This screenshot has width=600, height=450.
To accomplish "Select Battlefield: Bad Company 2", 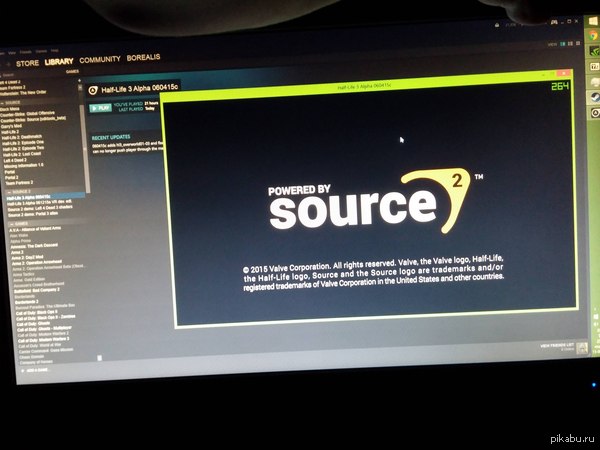I will [37, 290].
